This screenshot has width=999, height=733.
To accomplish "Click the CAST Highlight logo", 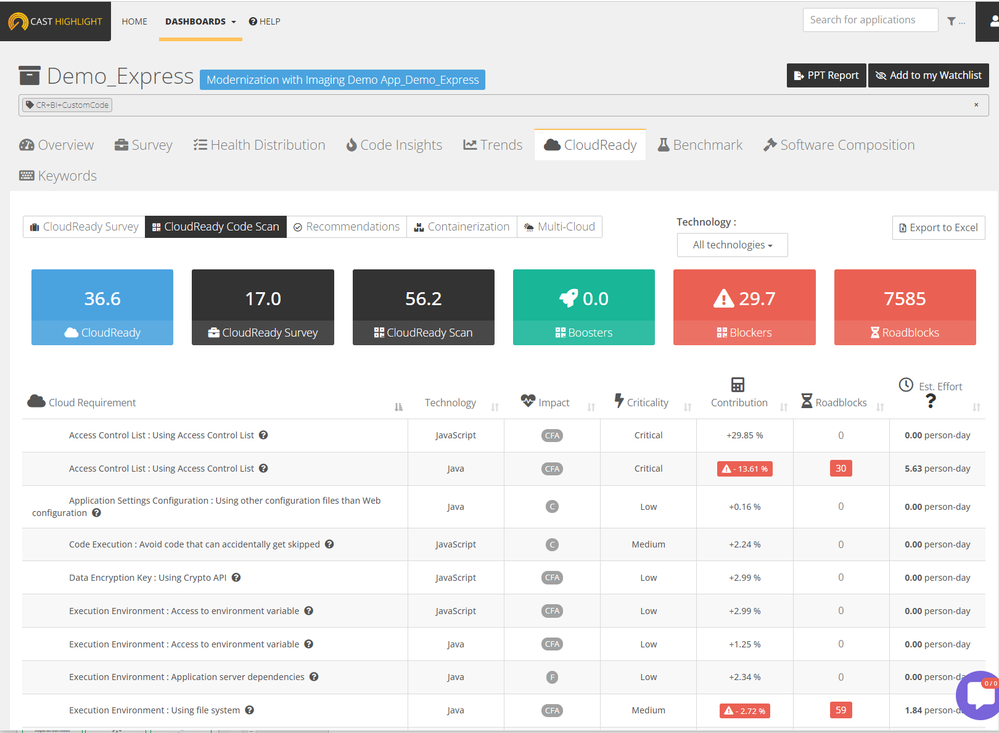I will coord(55,21).
